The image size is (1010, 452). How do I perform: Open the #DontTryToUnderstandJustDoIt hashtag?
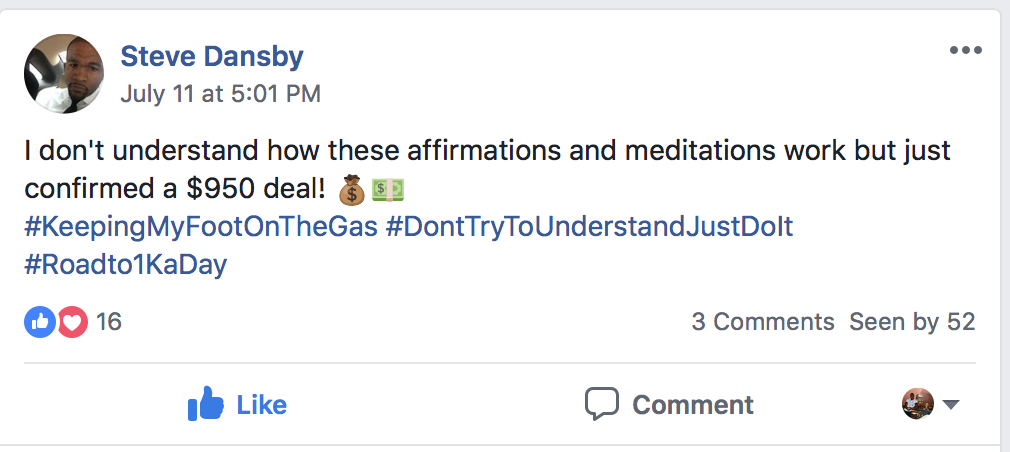[589, 227]
